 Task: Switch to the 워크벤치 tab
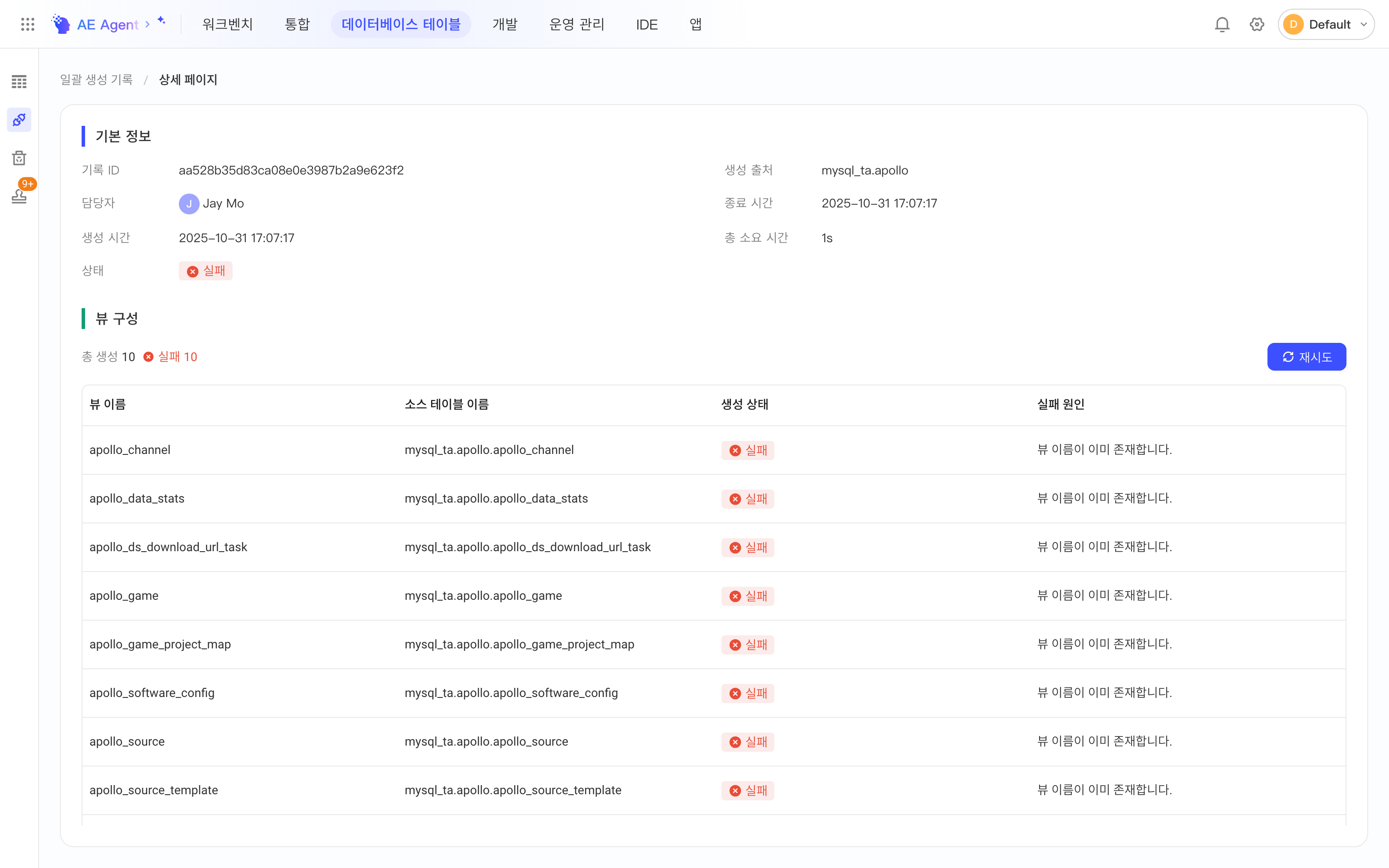pos(228,24)
